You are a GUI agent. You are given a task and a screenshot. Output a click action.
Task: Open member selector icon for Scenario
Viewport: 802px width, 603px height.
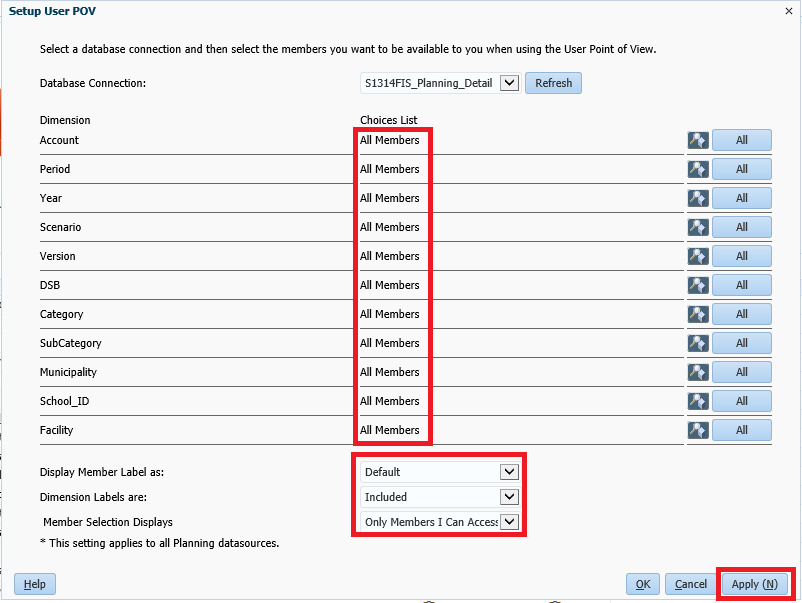698,228
